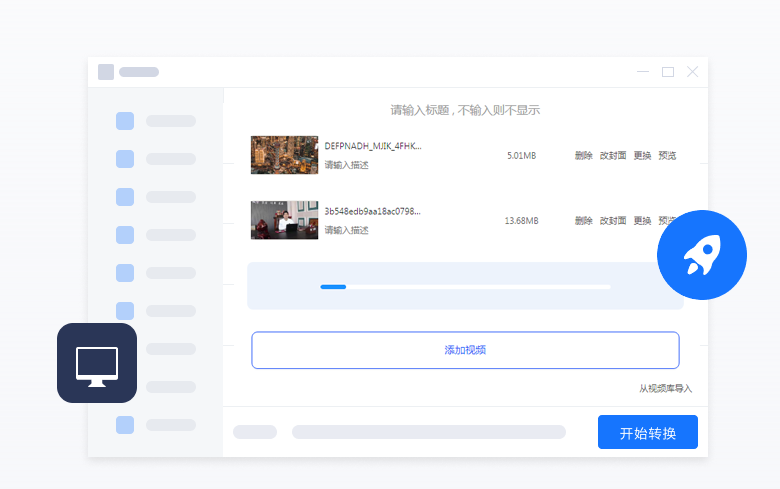Open the 从视频库导入 link
Screen dimensions: 780x489
coord(665,388)
